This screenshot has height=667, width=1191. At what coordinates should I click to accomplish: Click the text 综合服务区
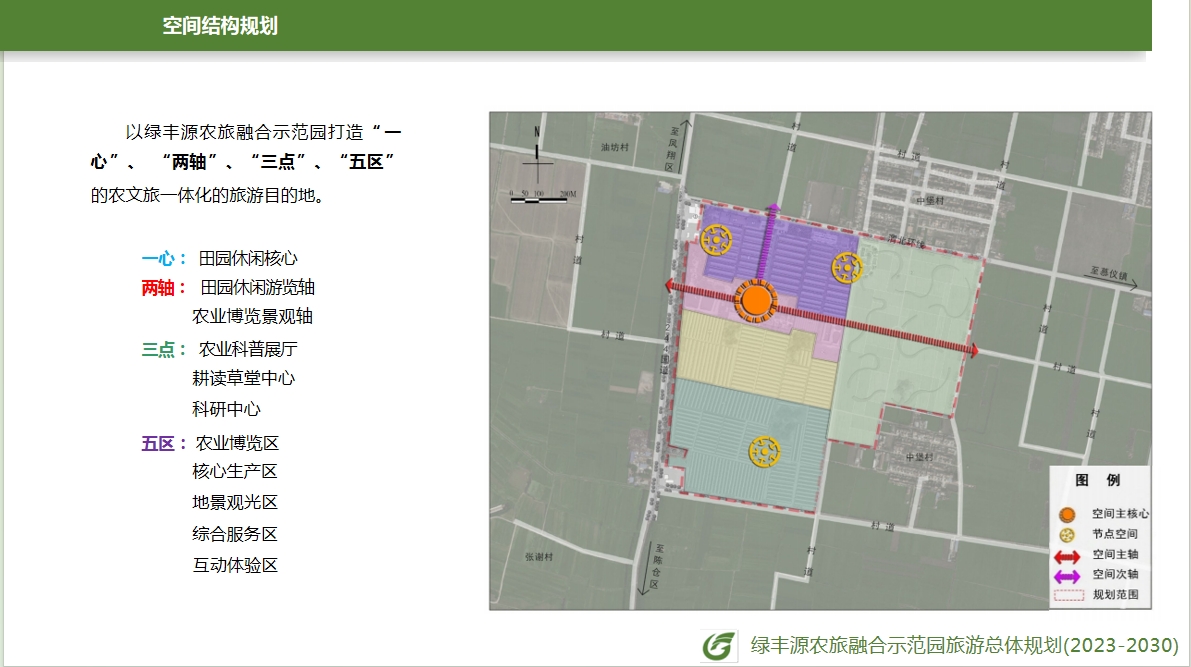point(235,535)
